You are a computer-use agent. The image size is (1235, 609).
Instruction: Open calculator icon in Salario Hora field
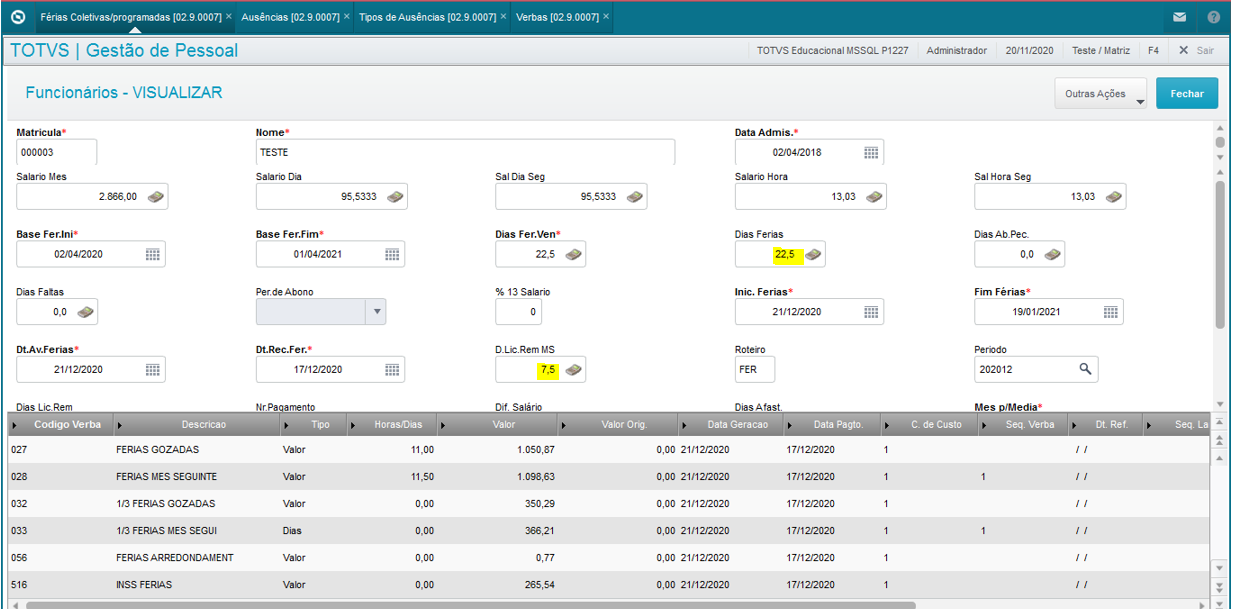(875, 197)
